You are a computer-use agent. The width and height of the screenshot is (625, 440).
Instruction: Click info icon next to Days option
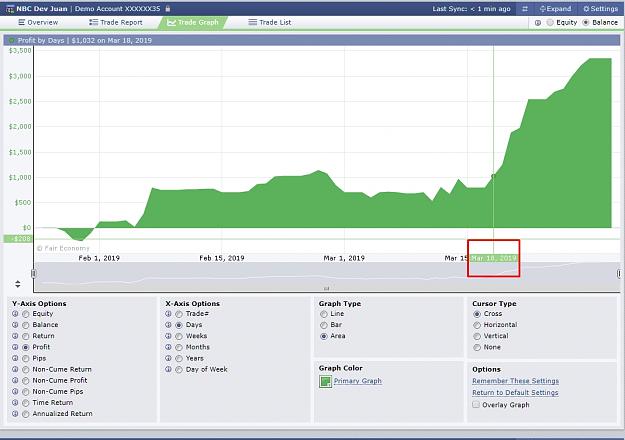tap(169, 325)
